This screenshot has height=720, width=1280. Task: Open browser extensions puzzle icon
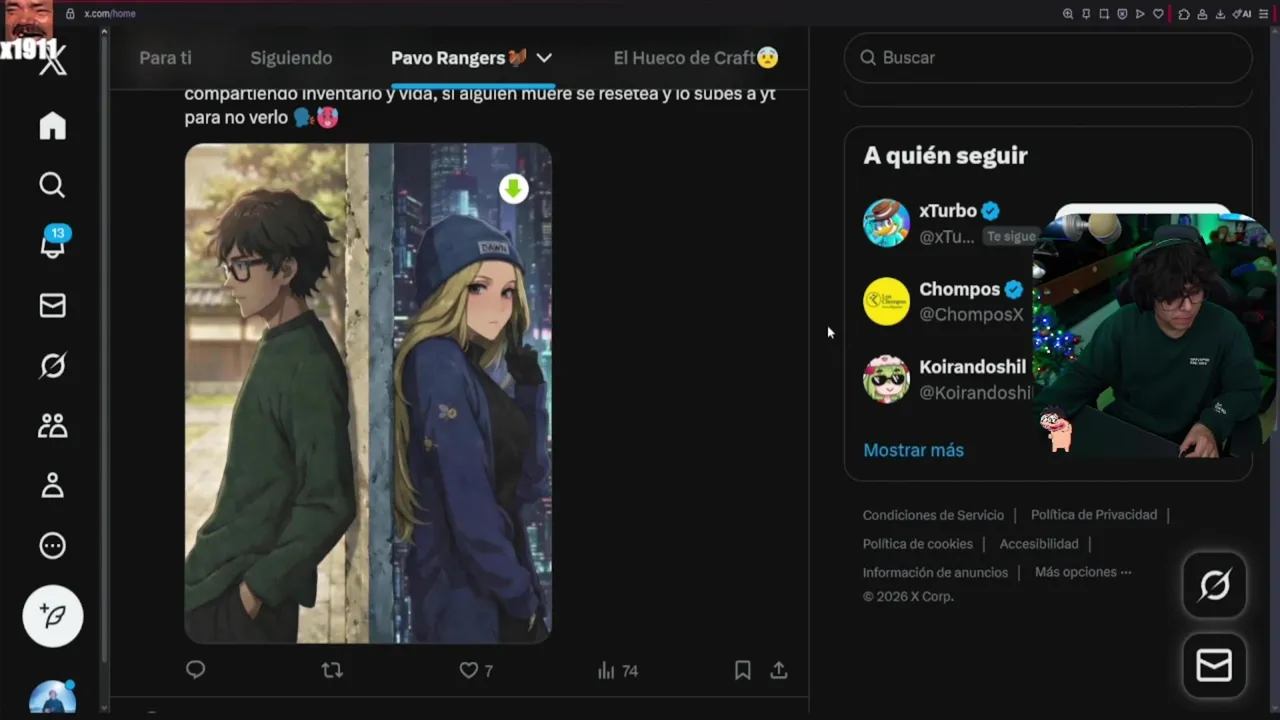point(1184,14)
